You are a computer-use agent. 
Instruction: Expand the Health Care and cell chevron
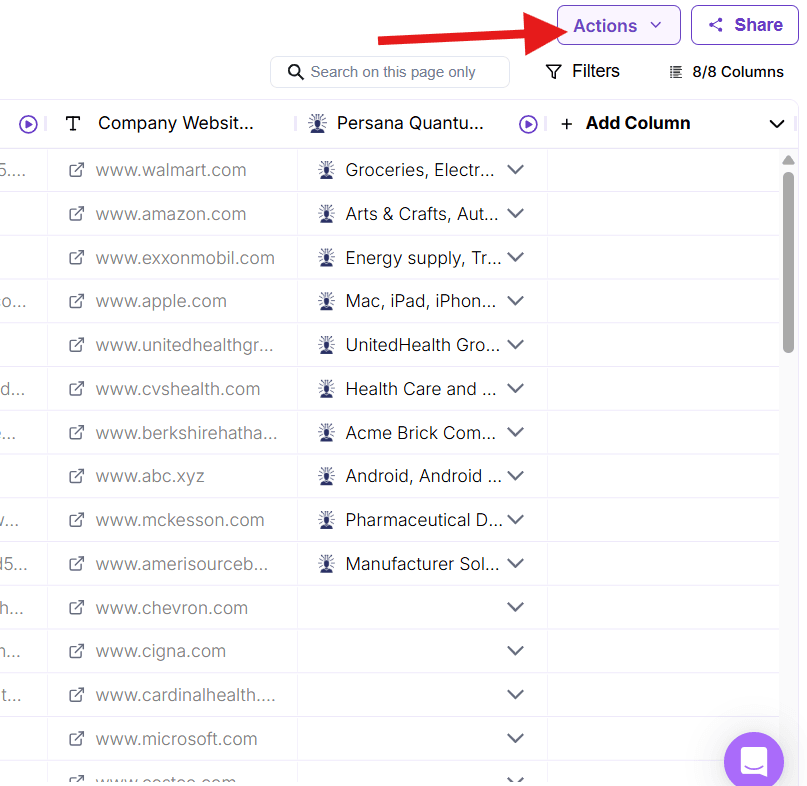515,388
